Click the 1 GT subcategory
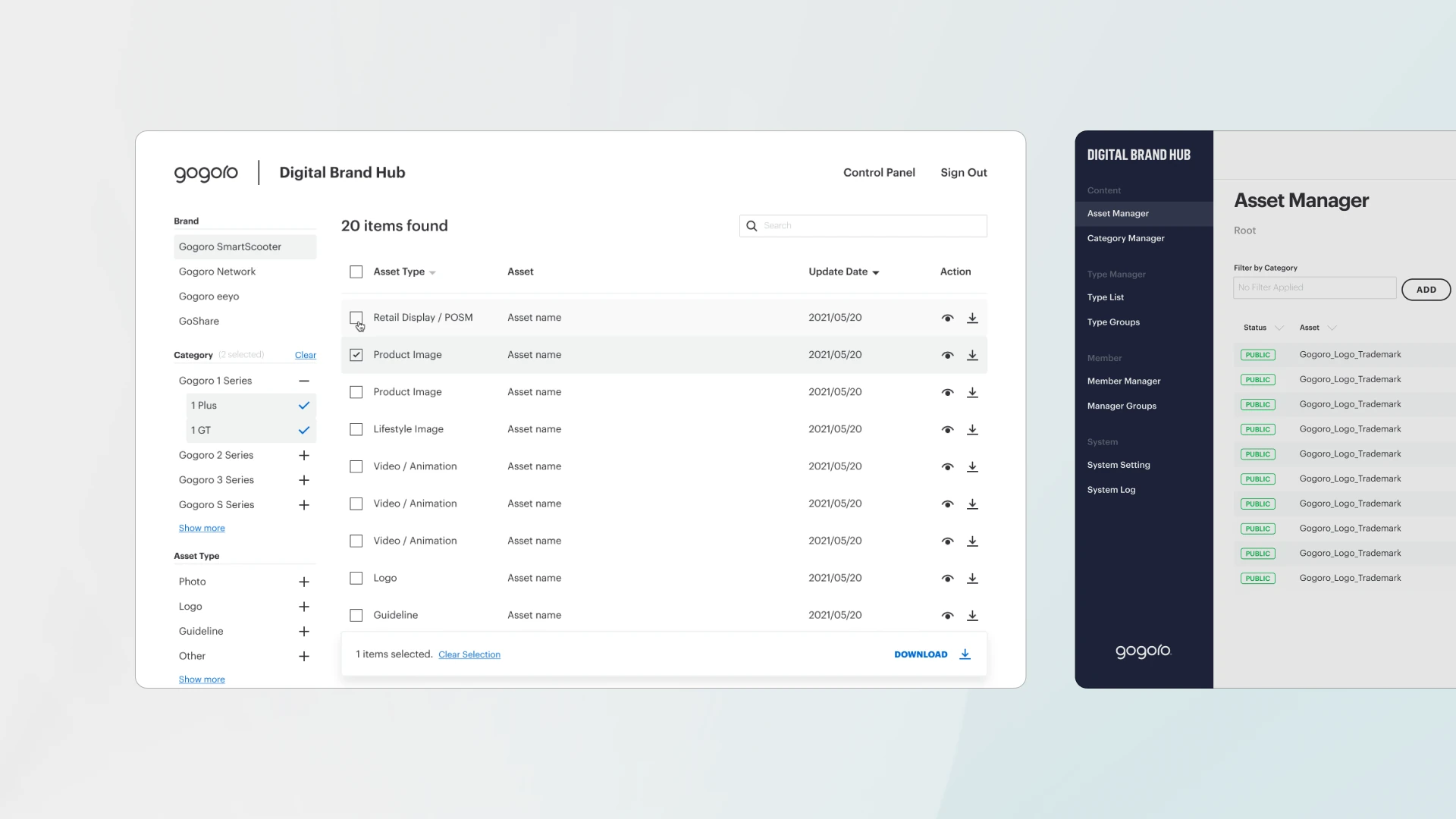Screen dimensions: 1456x819 pyautogui.click(x=251, y=431)
